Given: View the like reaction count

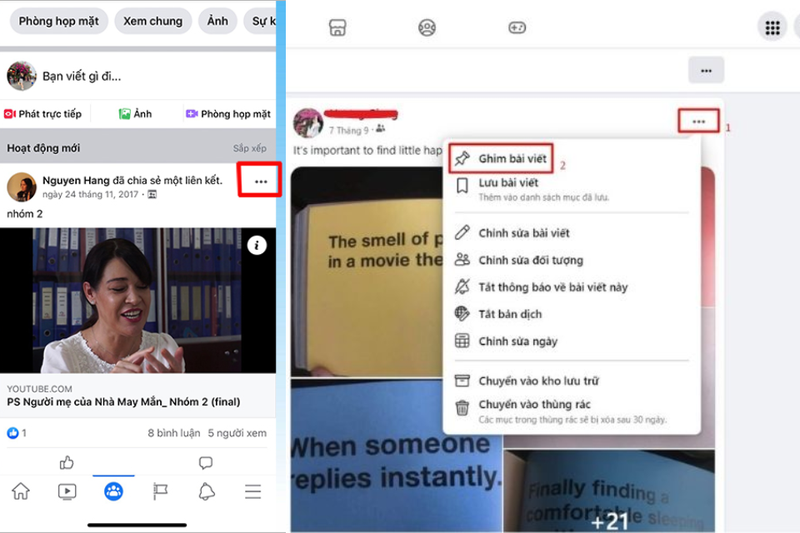Looking at the screenshot, I should [17, 433].
